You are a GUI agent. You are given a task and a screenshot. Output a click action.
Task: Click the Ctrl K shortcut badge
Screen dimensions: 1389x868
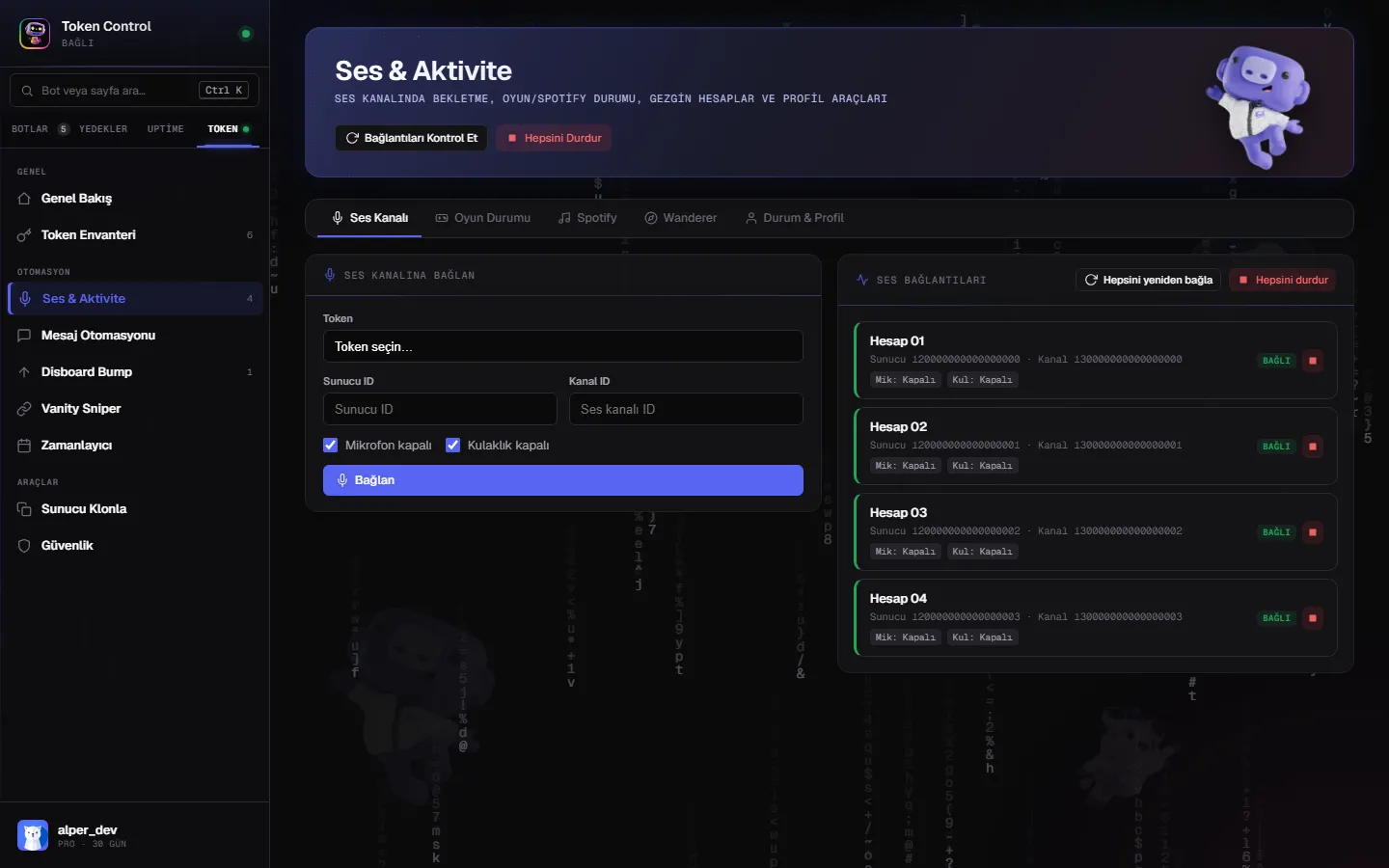click(225, 91)
